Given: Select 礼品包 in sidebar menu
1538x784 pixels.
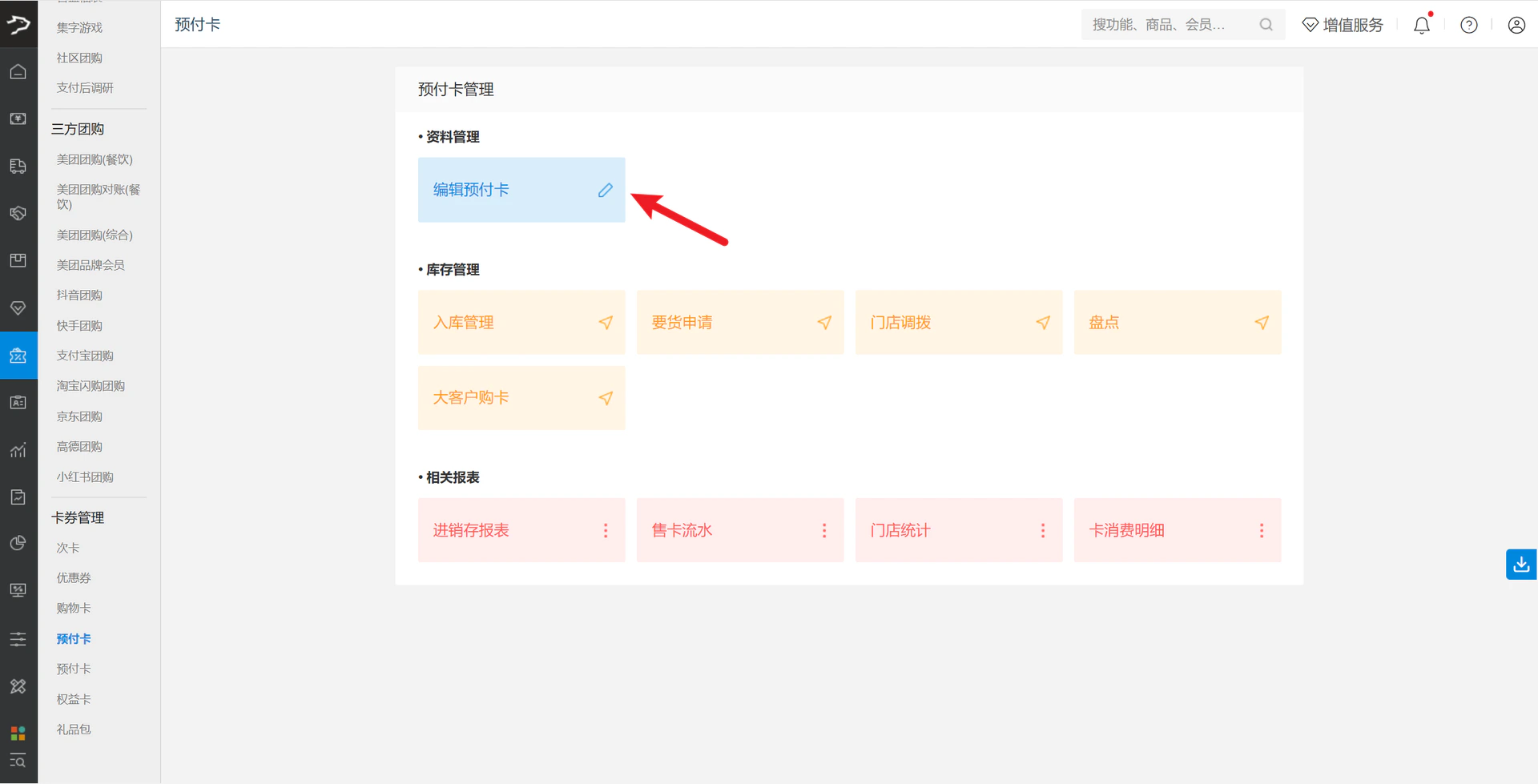Looking at the screenshot, I should tap(74, 729).
